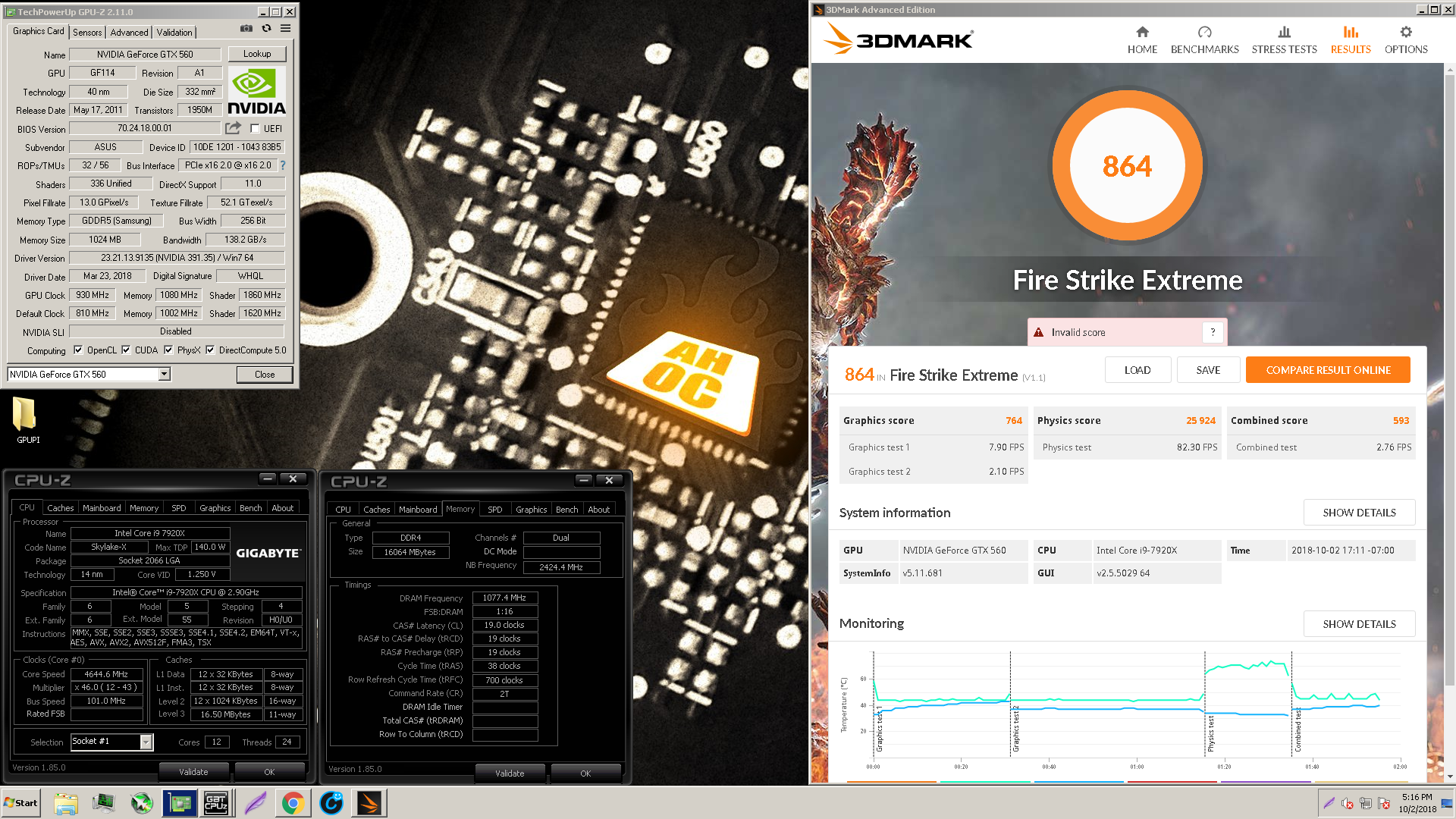Image resolution: width=1456 pixels, height=819 pixels.
Task: Click the Action Center flag tray icon
Action: coord(1384,803)
